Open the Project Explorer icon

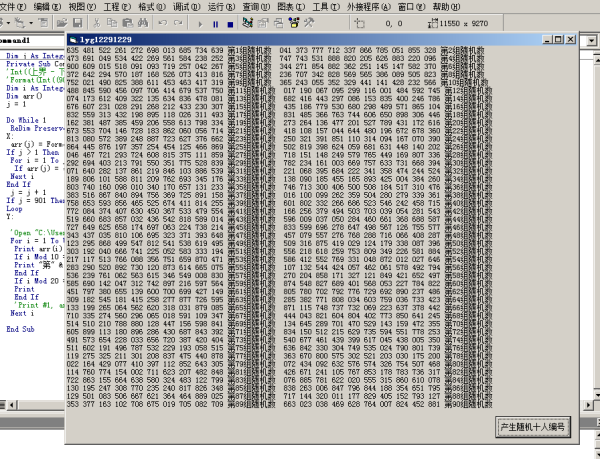point(248,23)
